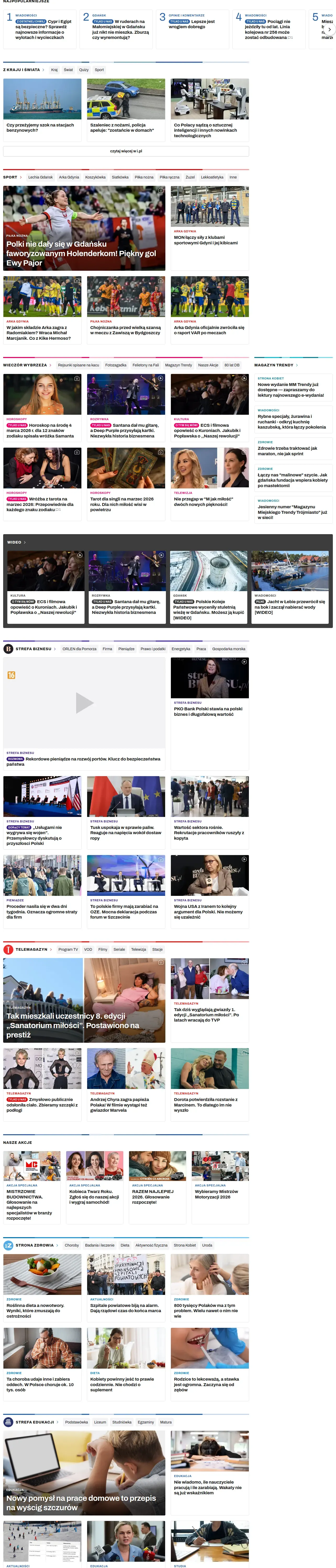Click the Strefa Biznesu 'B' logo icon

click(9, 649)
